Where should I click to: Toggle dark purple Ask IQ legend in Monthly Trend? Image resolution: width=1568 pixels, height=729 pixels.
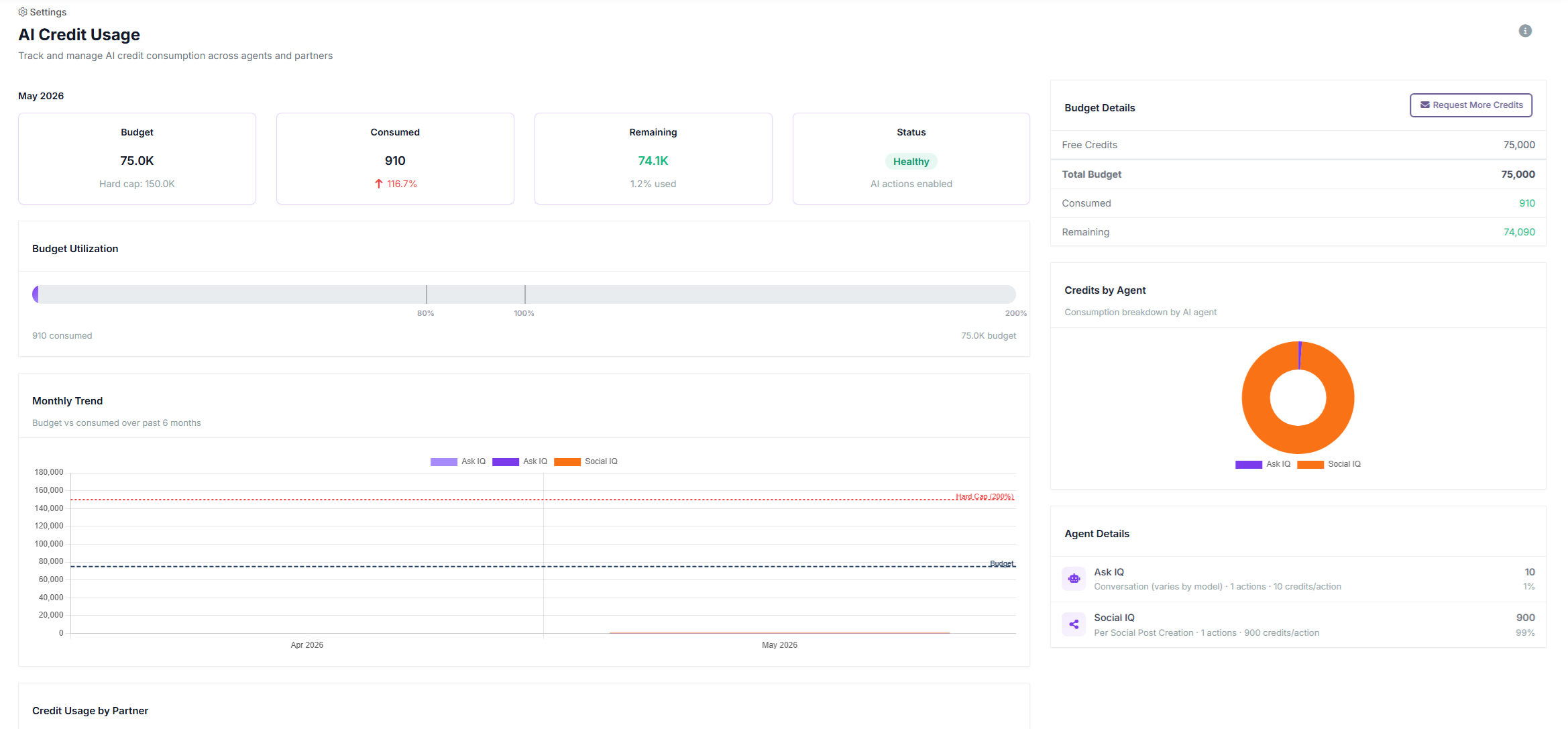coord(520,461)
